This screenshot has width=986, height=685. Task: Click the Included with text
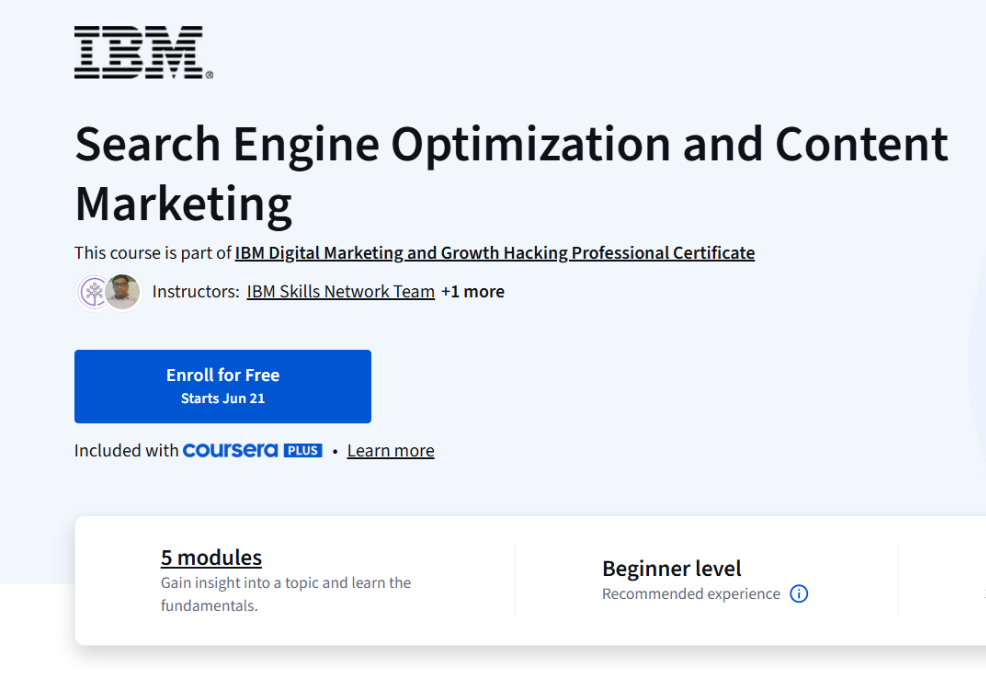point(125,450)
